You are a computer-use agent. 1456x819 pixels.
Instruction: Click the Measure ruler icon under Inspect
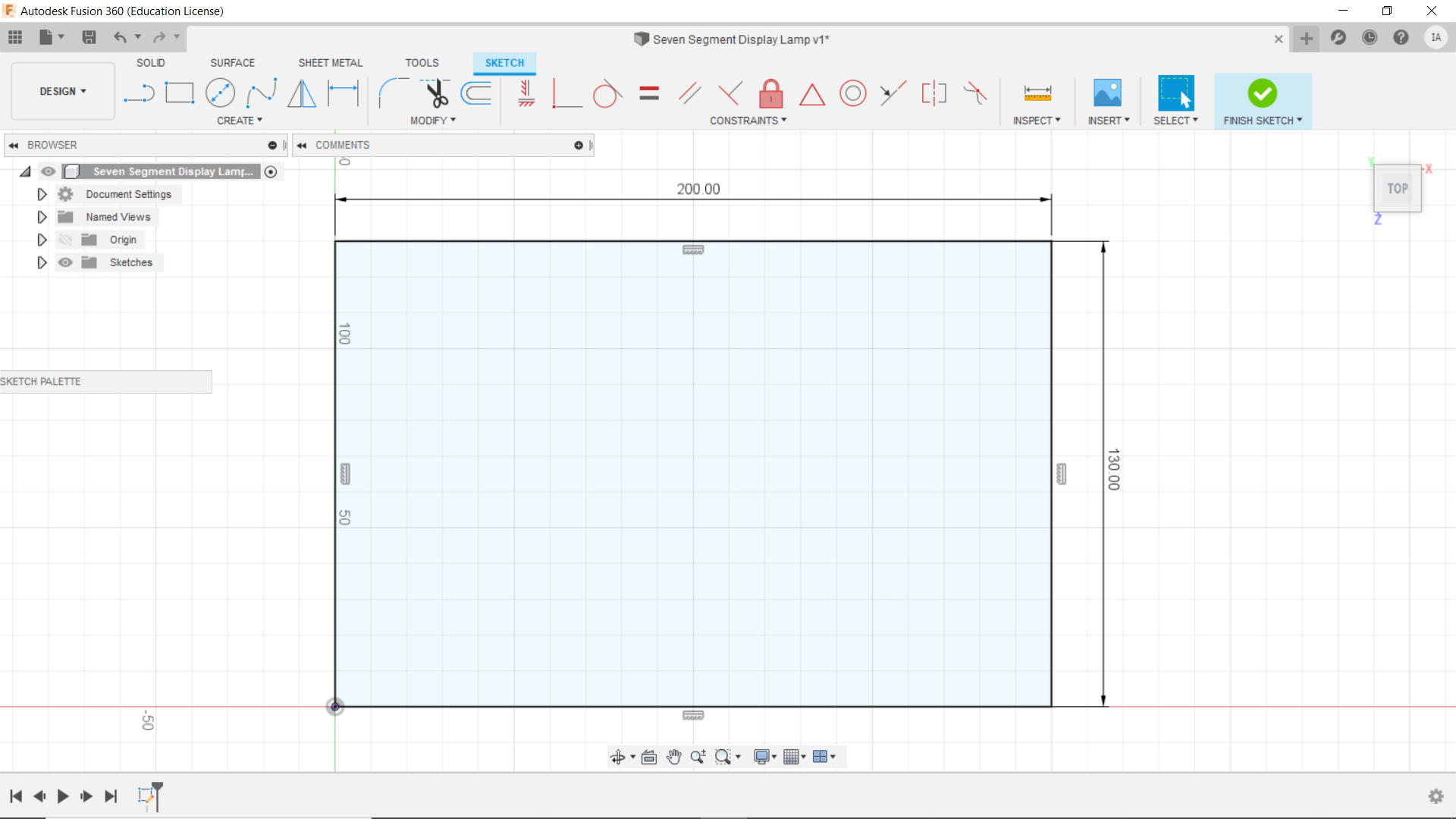[x=1037, y=93]
